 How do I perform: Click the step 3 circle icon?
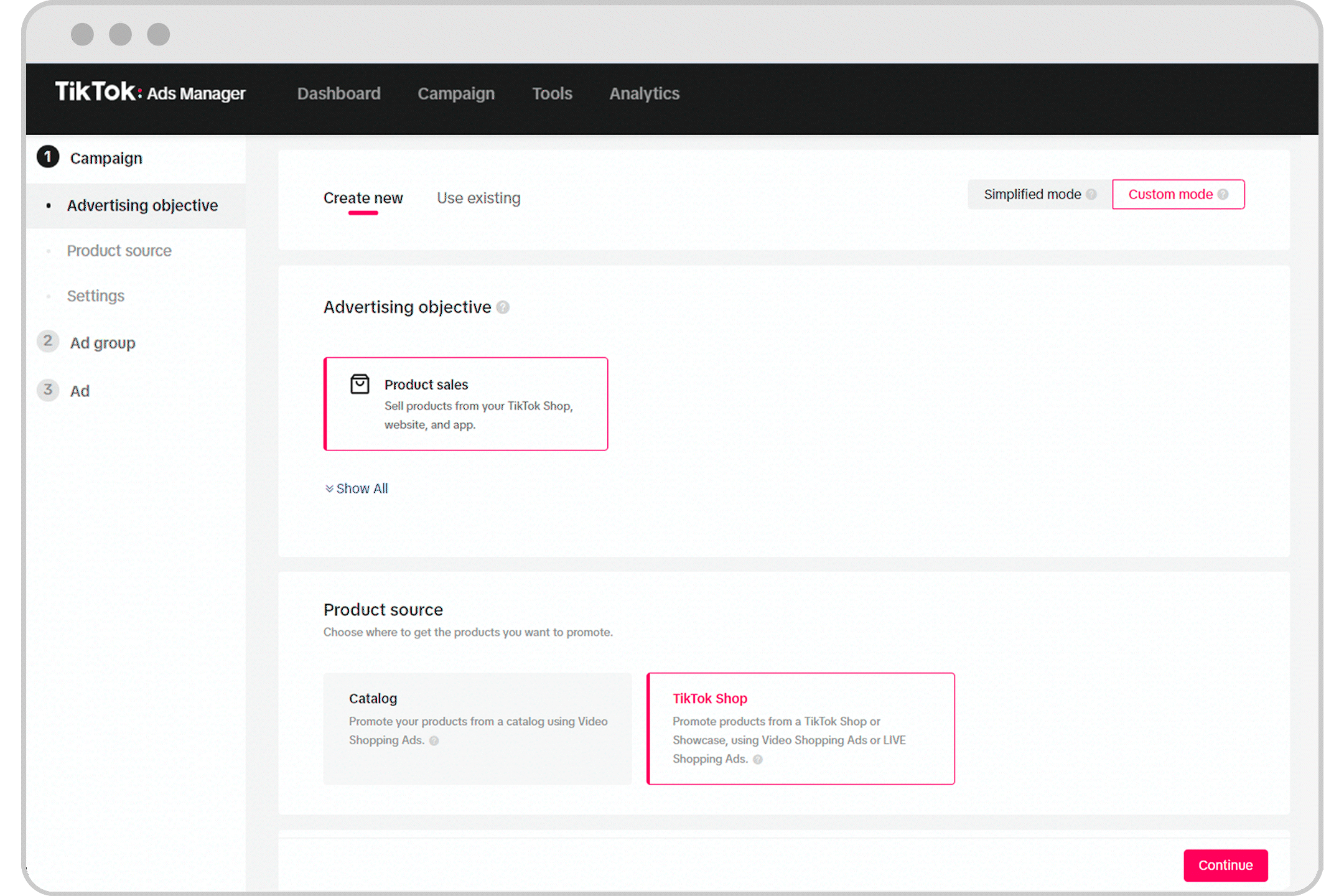click(x=48, y=390)
